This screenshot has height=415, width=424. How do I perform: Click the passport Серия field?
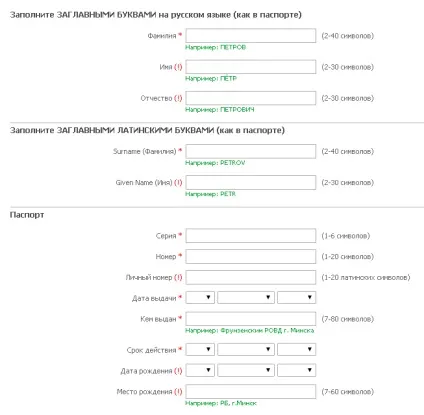click(251, 236)
